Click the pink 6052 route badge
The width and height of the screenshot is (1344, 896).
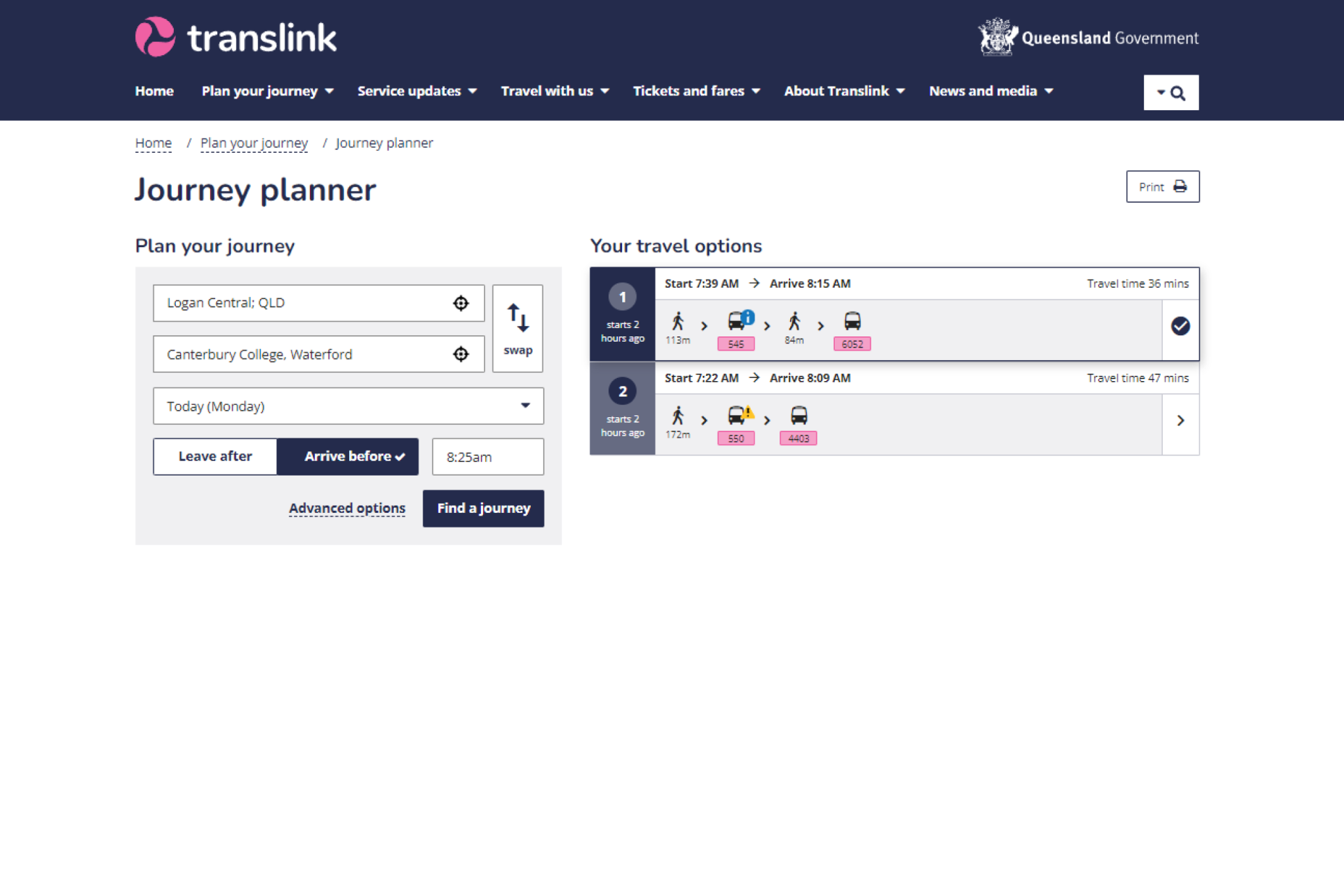[851, 344]
